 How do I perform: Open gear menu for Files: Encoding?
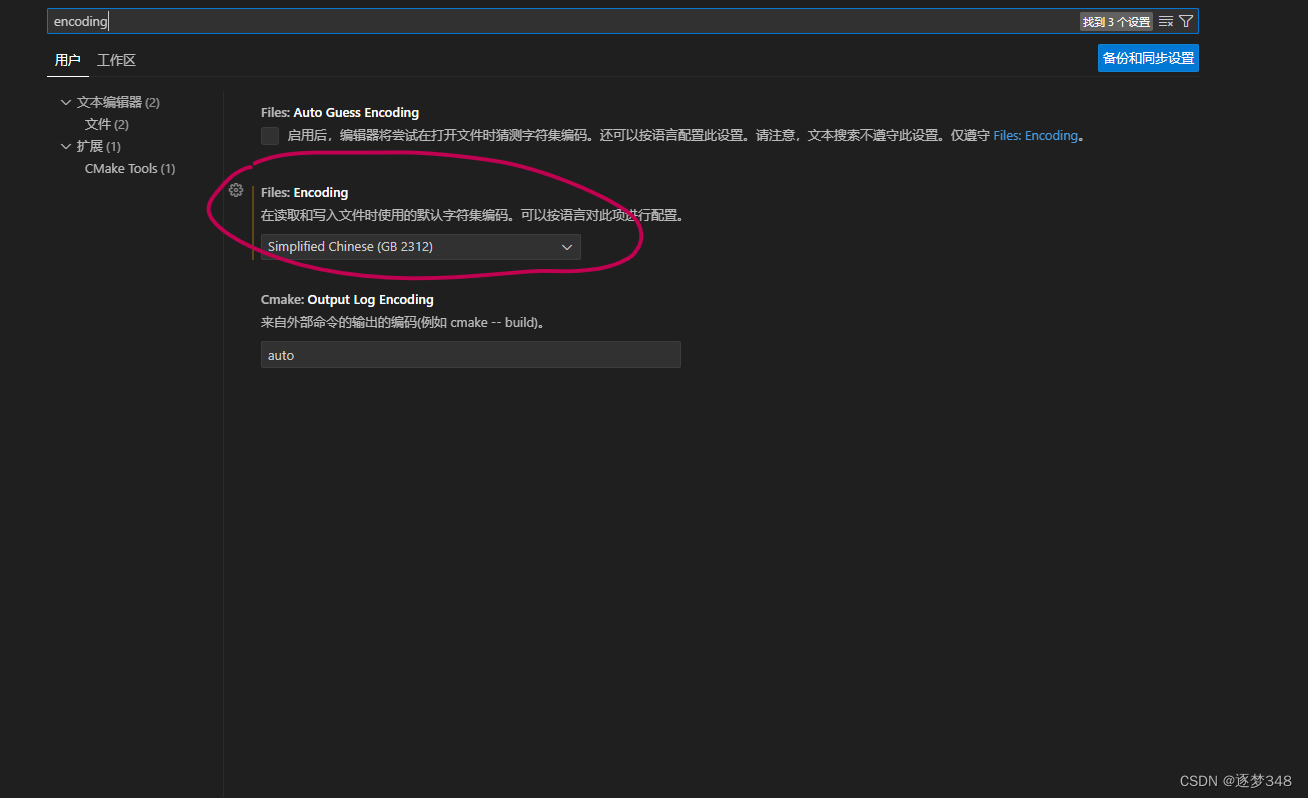pyautogui.click(x=236, y=190)
